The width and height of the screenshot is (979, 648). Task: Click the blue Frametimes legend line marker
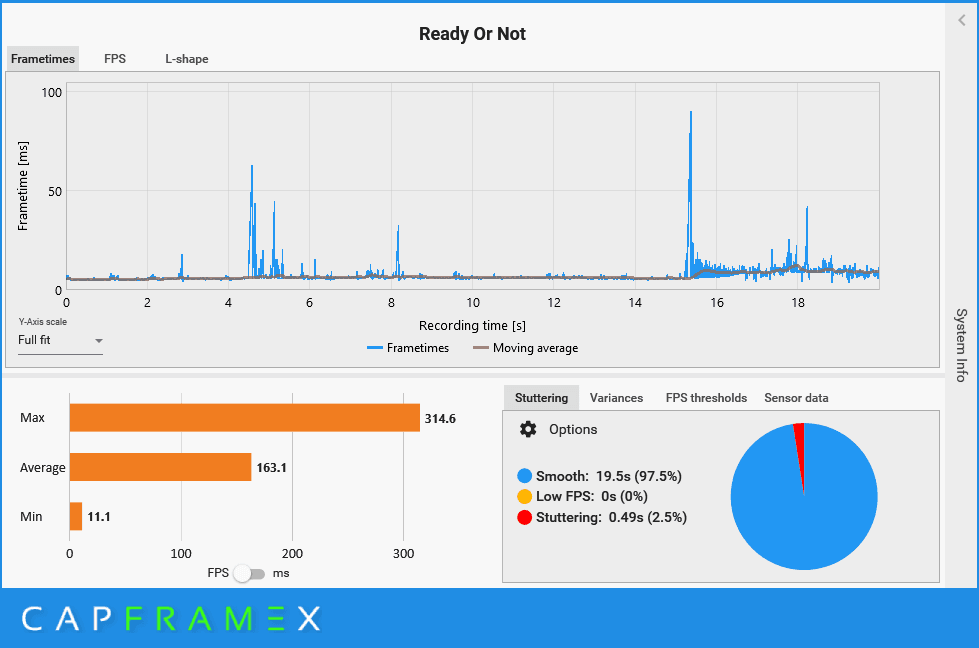click(375, 348)
